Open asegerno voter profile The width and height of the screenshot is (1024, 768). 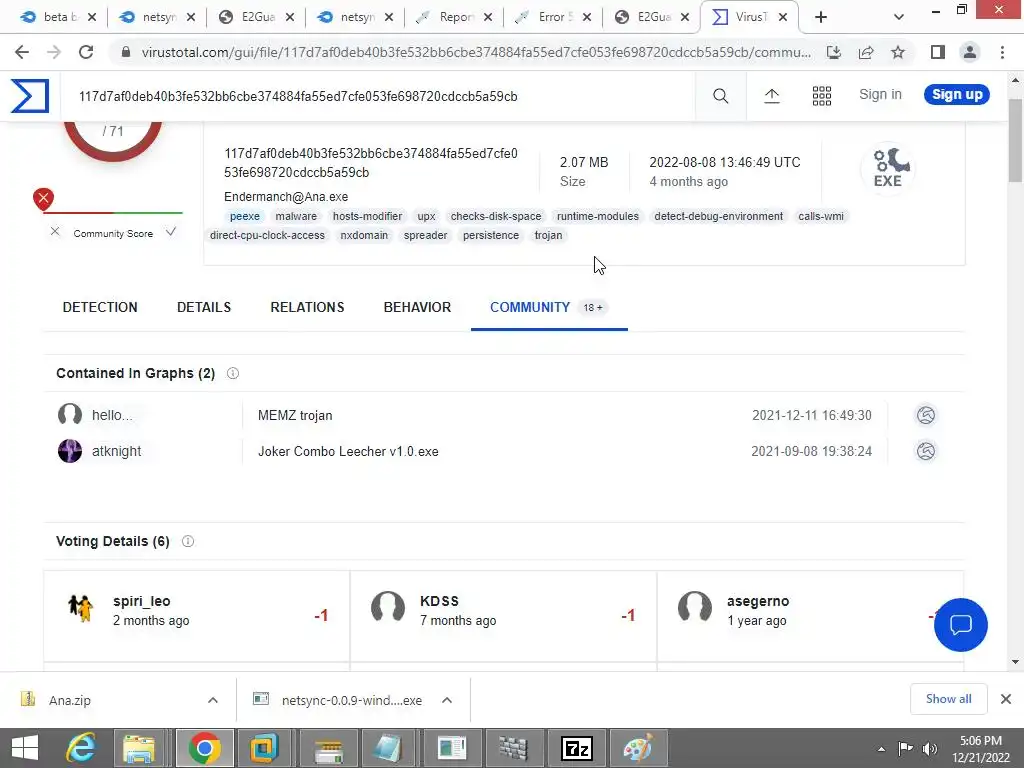(x=758, y=601)
